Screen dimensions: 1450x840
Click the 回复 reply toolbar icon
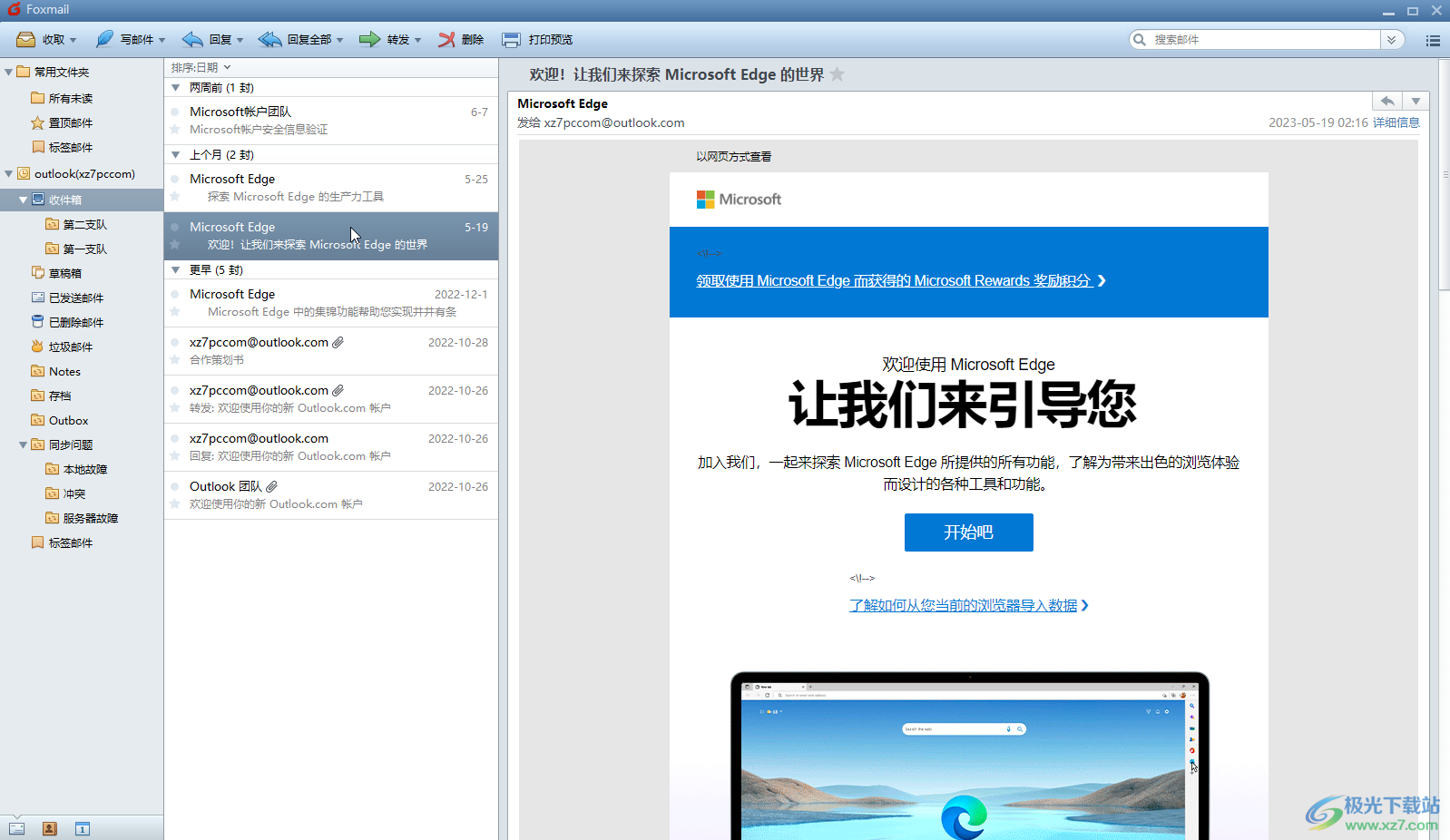(192, 39)
